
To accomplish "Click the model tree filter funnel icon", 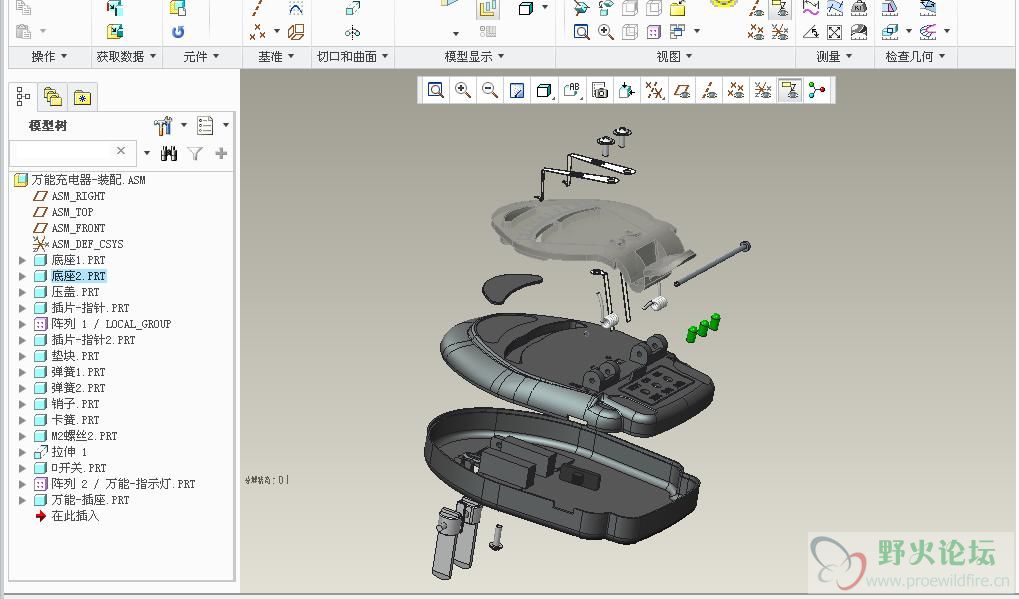I will coord(195,153).
